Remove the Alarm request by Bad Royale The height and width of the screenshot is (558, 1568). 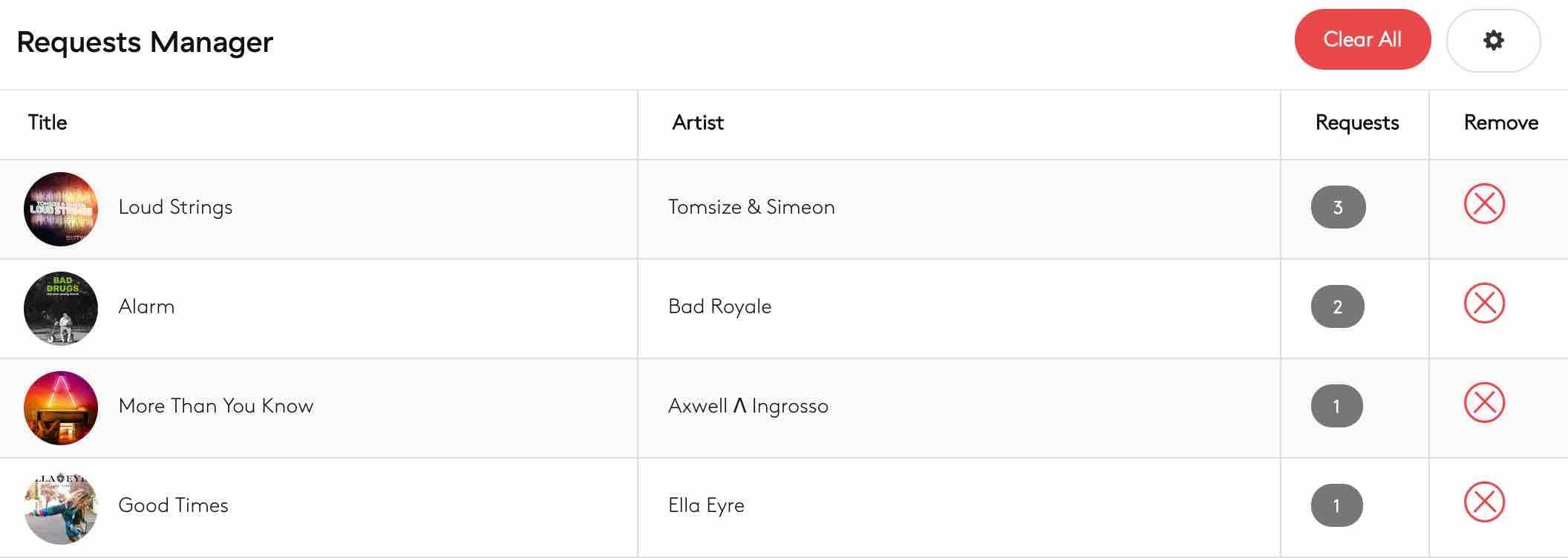click(1484, 303)
